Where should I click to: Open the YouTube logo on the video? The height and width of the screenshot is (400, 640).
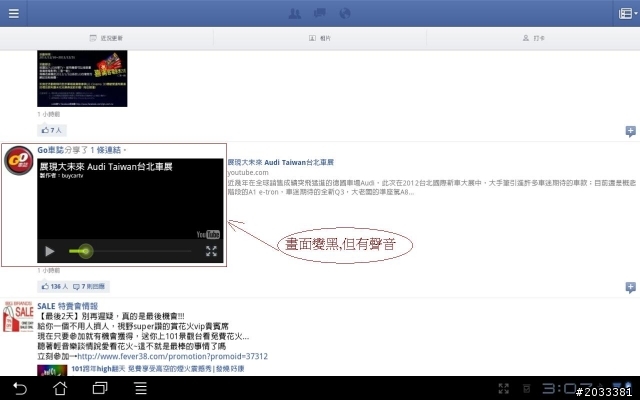[208, 234]
